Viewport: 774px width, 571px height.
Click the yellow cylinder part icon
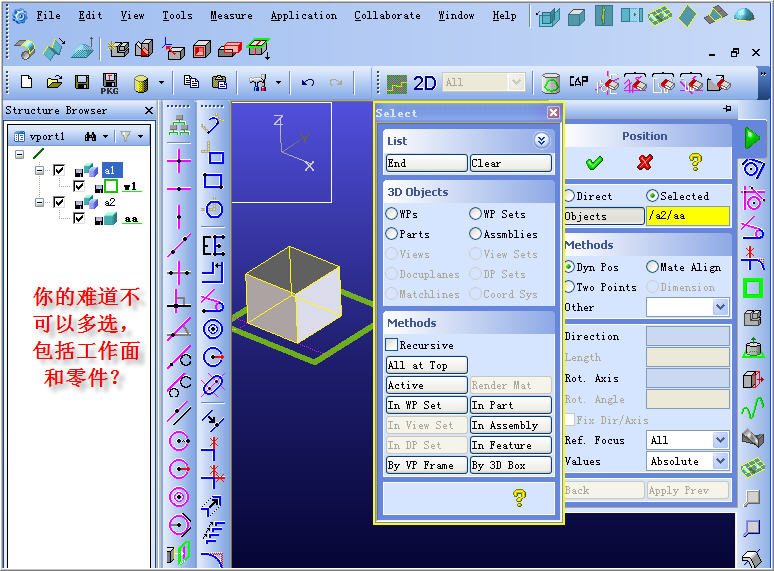(141, 83)
